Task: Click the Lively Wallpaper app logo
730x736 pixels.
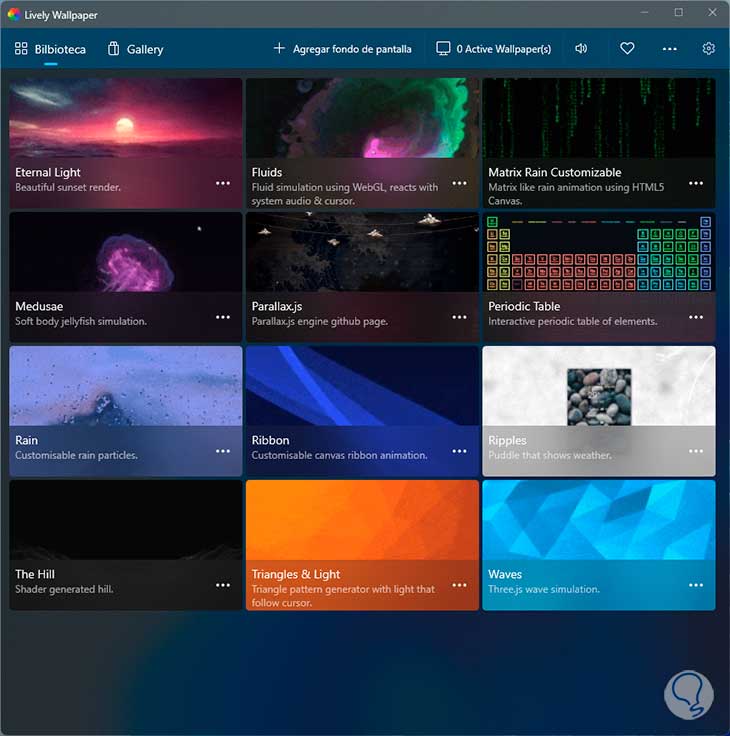Action: coord(14,15)
